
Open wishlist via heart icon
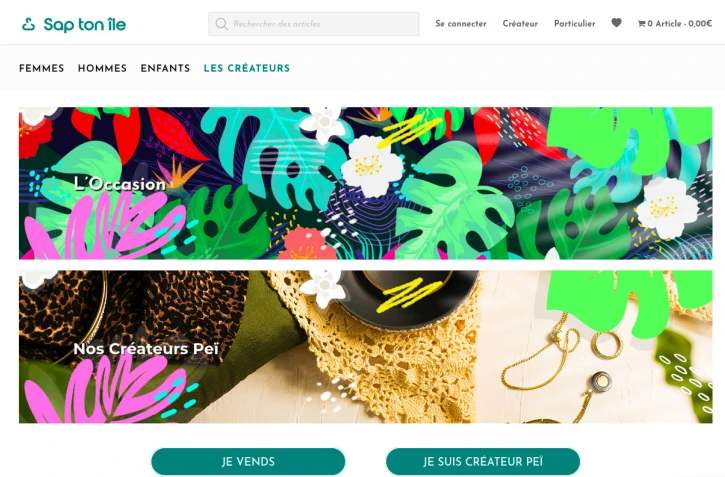[x=616, y=23]
